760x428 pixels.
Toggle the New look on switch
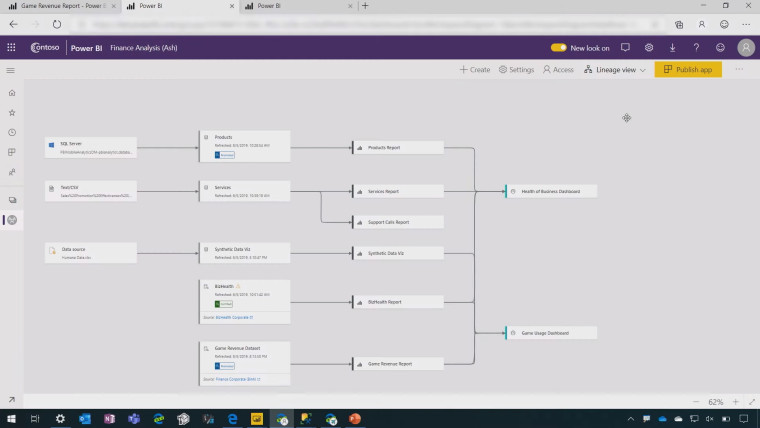(x=558, y=48)
